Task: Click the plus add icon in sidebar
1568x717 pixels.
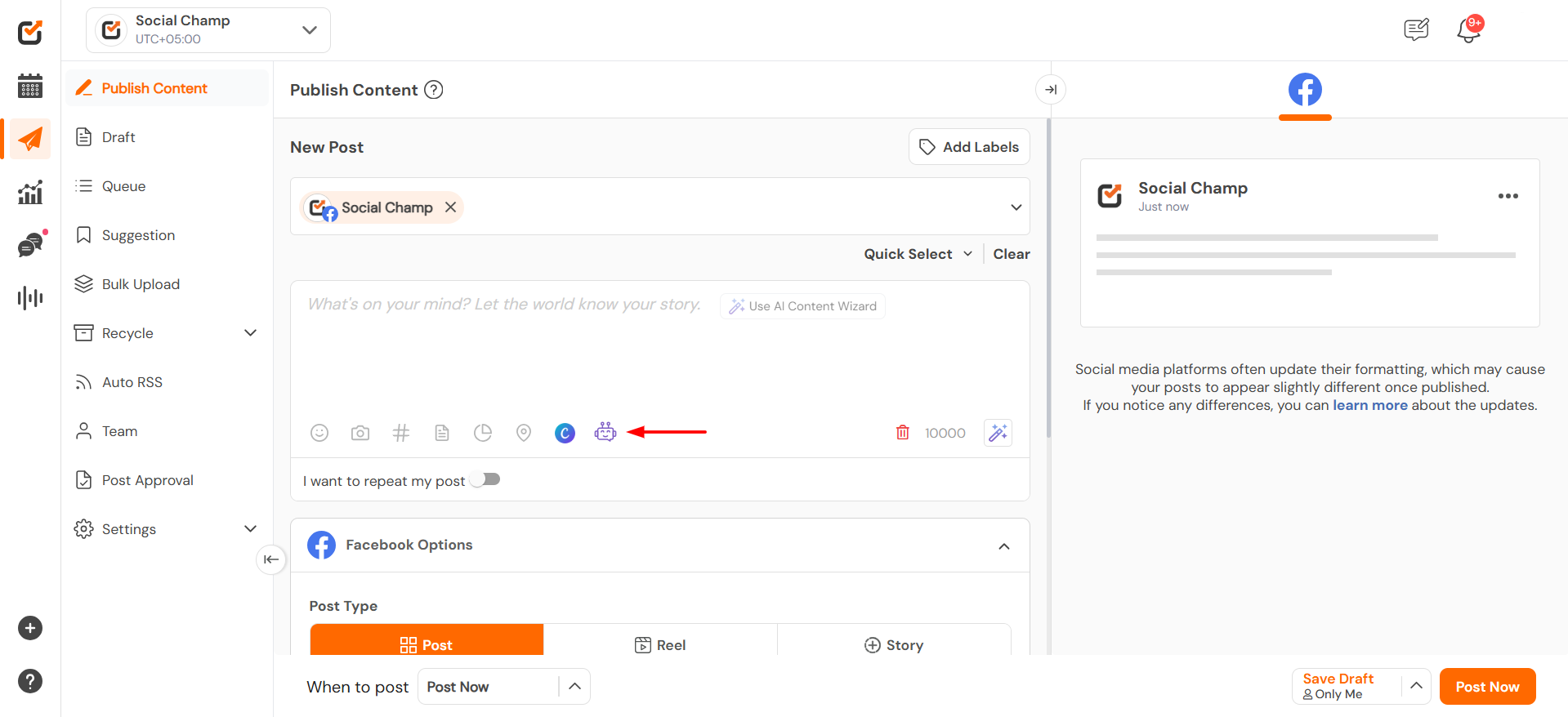Action: click(30, 628)
